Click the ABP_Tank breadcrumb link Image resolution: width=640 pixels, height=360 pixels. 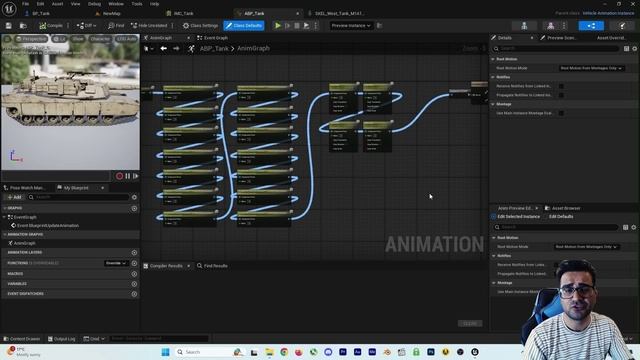coord(214,49)
